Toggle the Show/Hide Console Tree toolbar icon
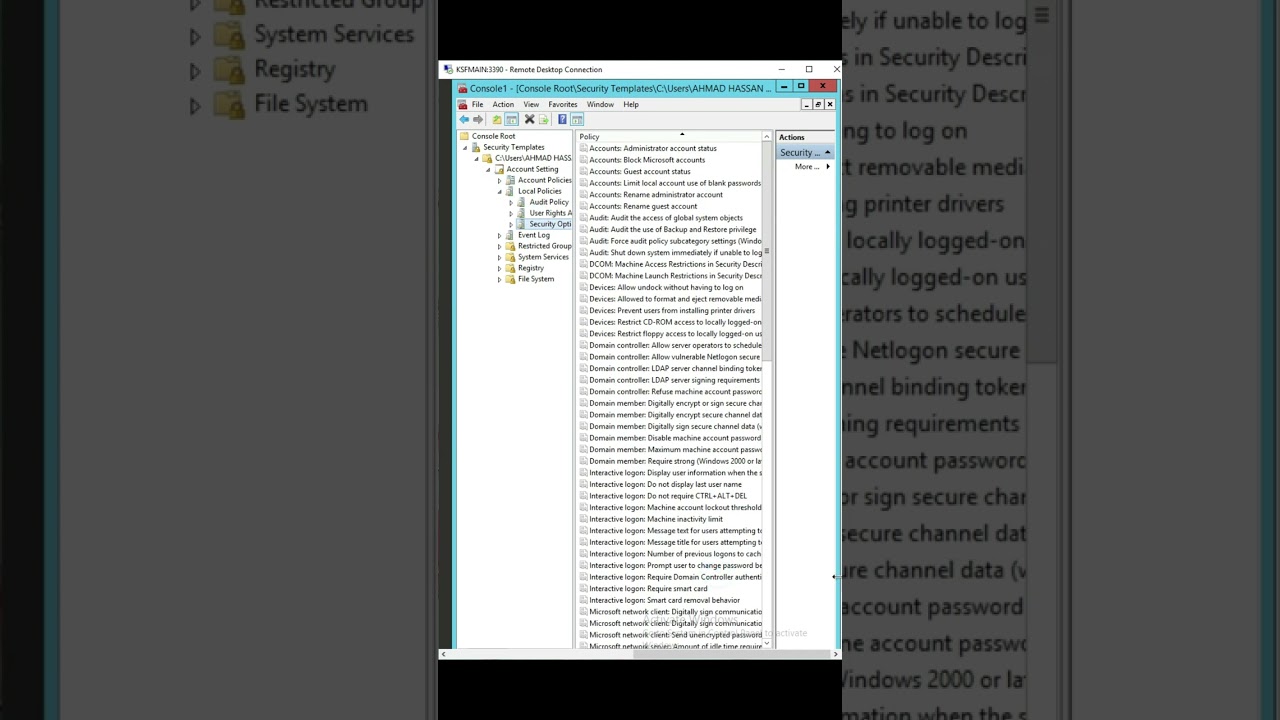Viewport: 1280px width, 720px height. point(511,119)
